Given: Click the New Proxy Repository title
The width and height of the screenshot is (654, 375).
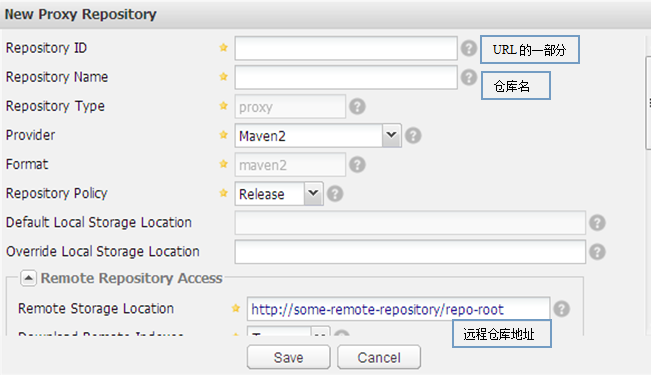Looking at the screenshot, I should (x=80, y=14).
